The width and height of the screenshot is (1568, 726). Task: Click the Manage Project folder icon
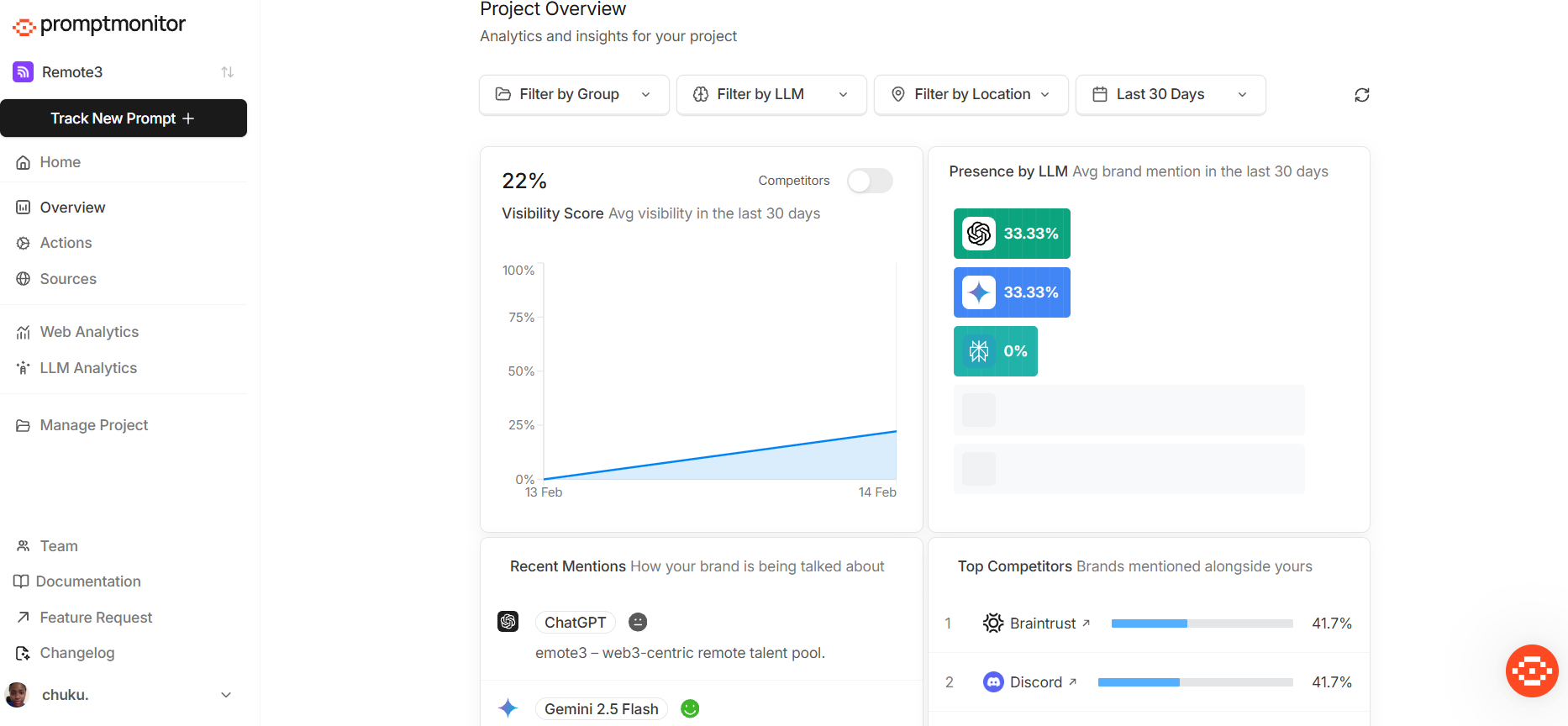24,425
